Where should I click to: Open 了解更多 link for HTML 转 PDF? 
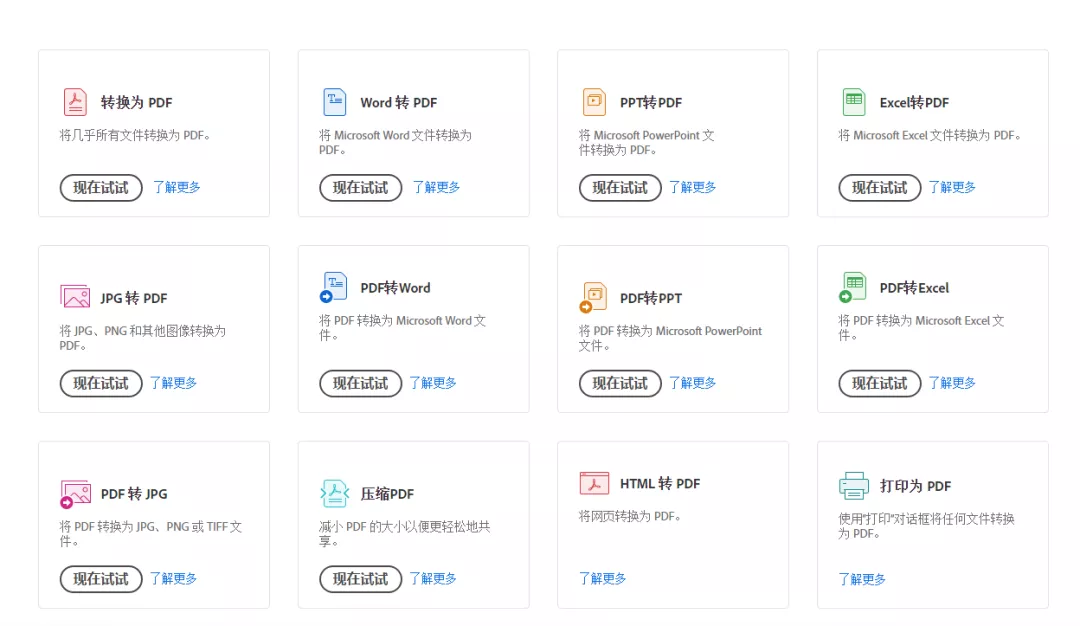602,579
